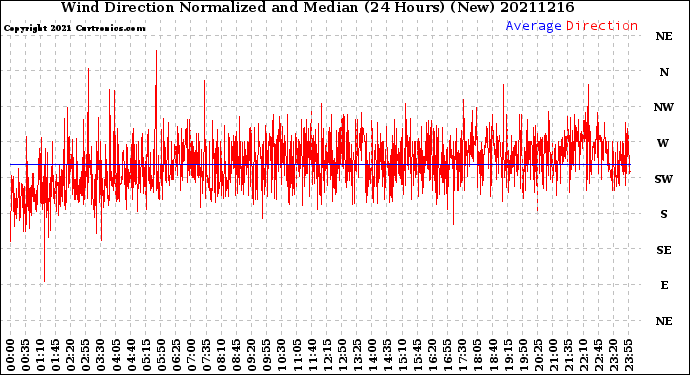Viewport: 690px width, 375px height.
Task: Click the 'SE' y-axis label
Action: click(x=664, y=250)
